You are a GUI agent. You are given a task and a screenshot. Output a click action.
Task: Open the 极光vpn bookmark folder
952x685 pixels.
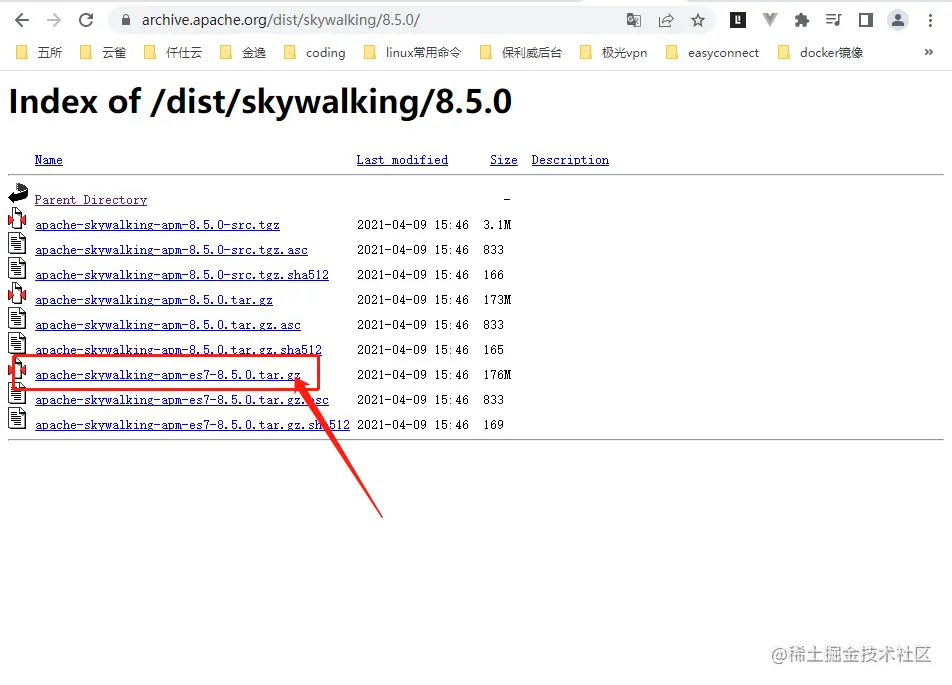click(x=614, y=53)
